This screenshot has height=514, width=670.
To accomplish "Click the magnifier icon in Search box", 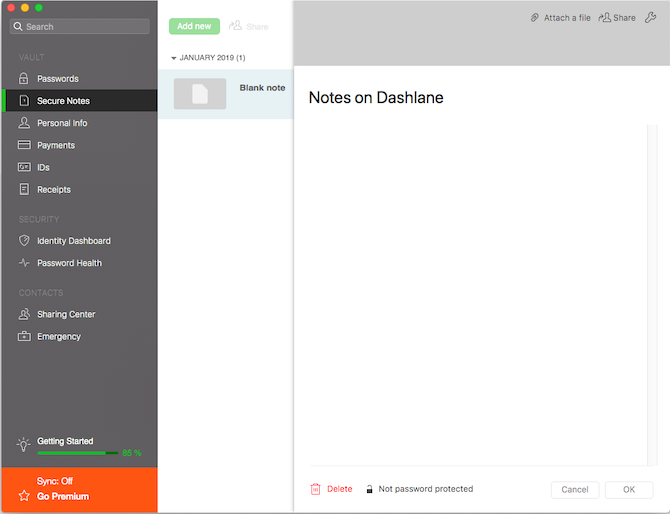I will [x=18, y=26].
